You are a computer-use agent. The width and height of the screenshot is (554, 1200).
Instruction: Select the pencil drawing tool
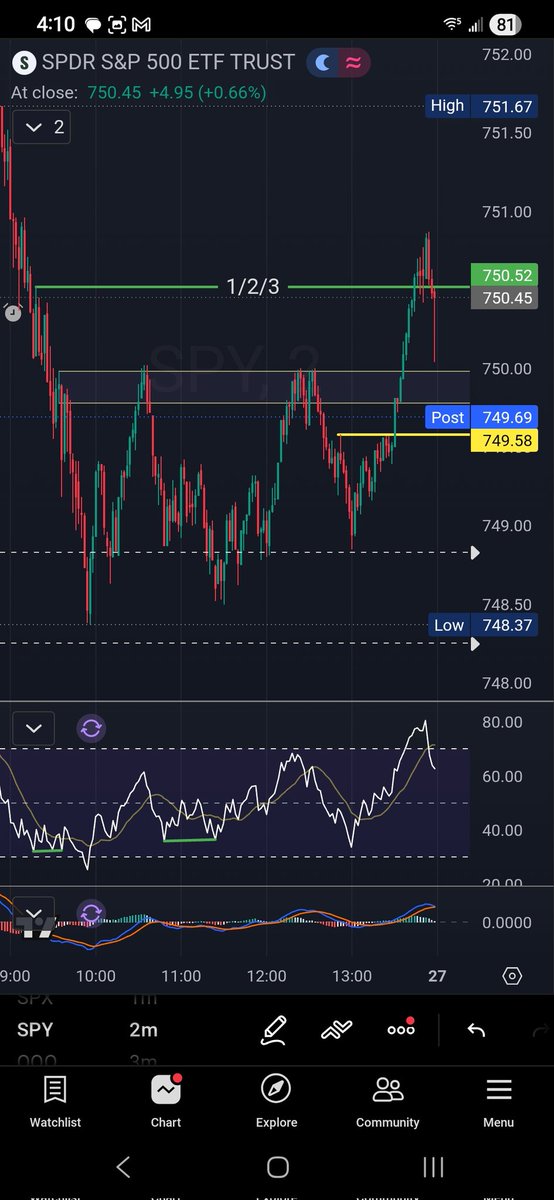274,1030
